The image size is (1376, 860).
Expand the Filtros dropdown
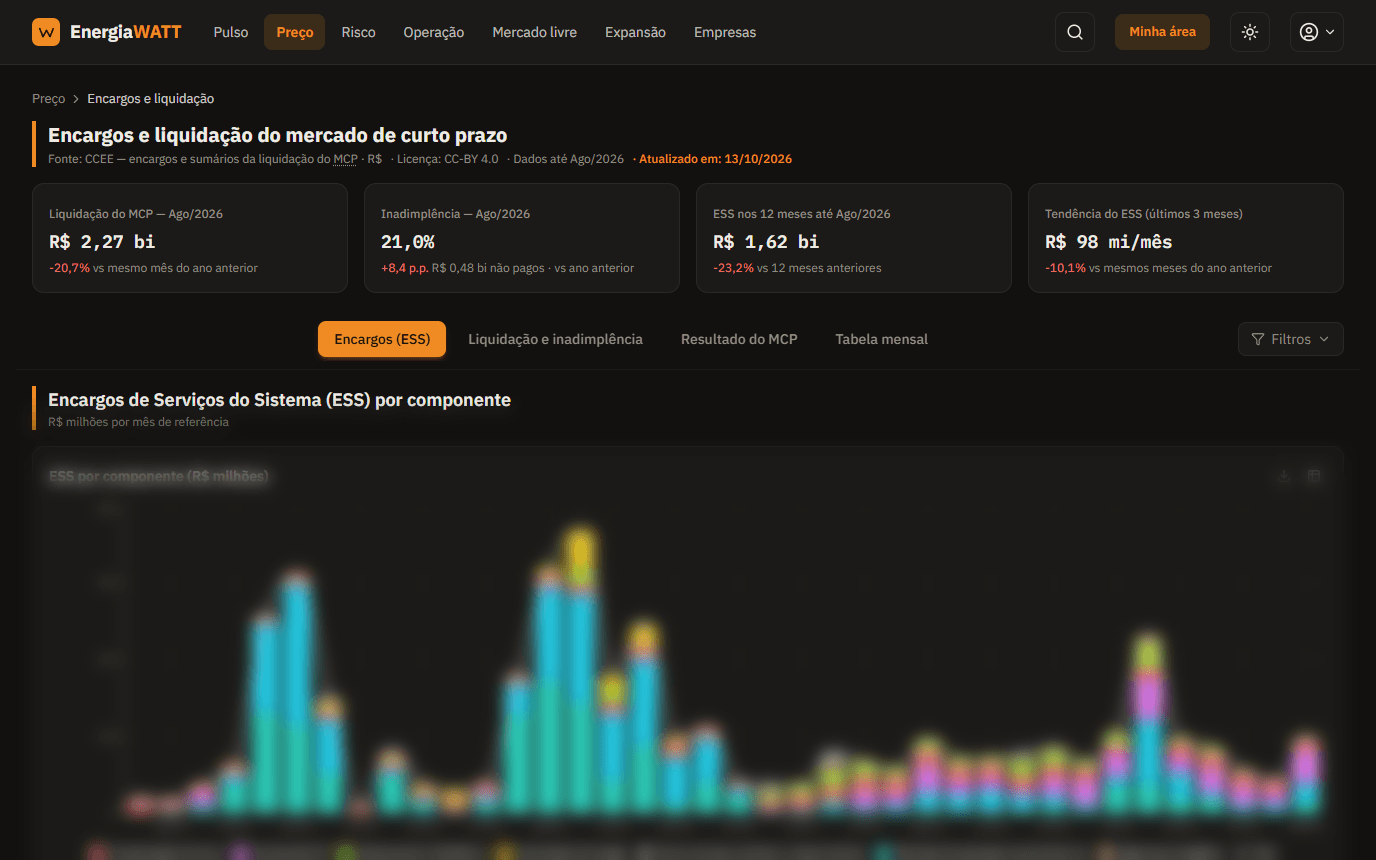pos(1290,339)
